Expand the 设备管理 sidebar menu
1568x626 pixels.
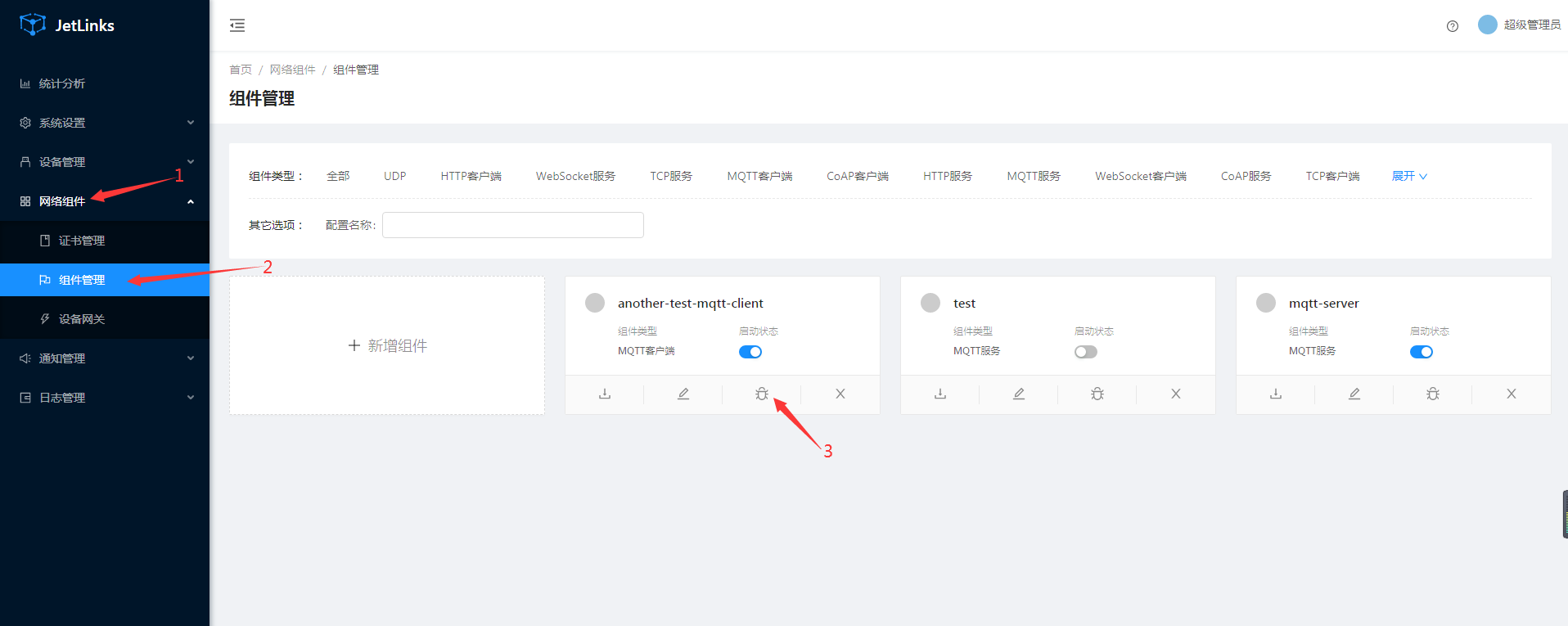105,162
